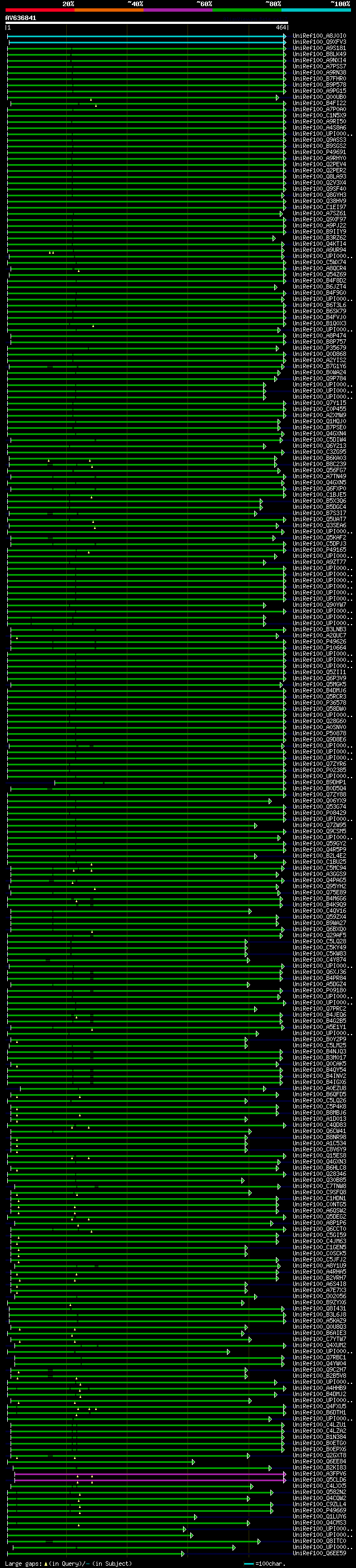
Task: Click the UniRef100_B6AIE3 label
Action: [x=319, y=1332]
